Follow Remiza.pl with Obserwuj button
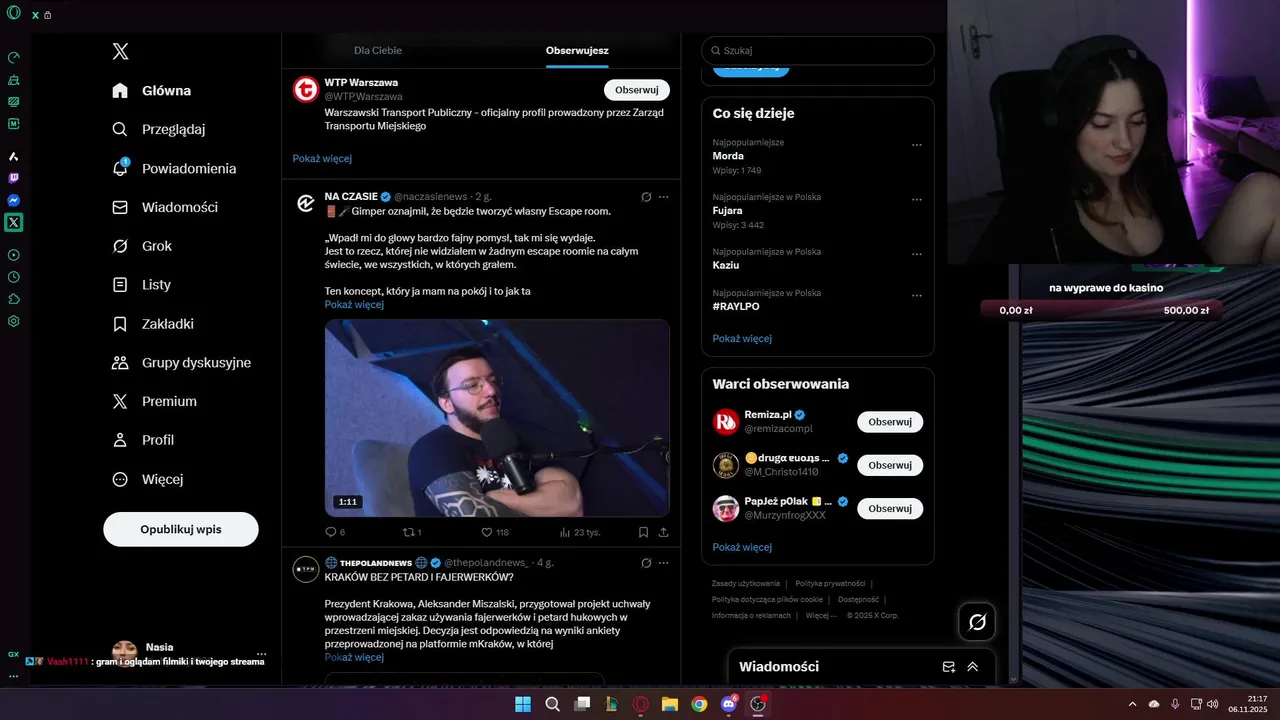 tap(890, 422)
